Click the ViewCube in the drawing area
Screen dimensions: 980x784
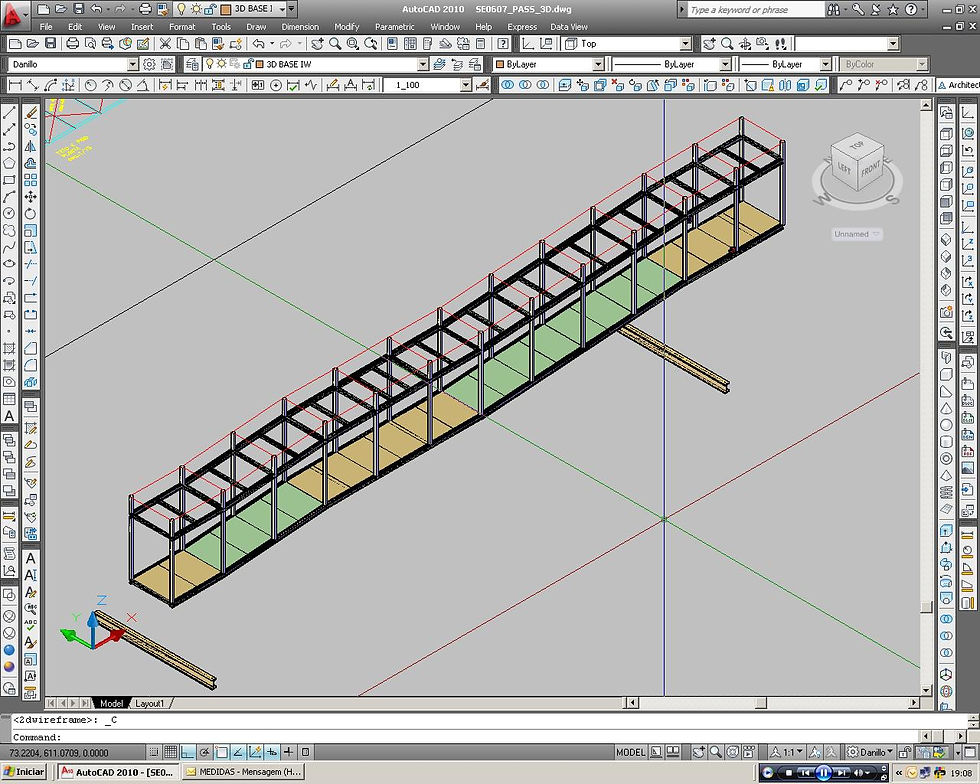(857, 164)
